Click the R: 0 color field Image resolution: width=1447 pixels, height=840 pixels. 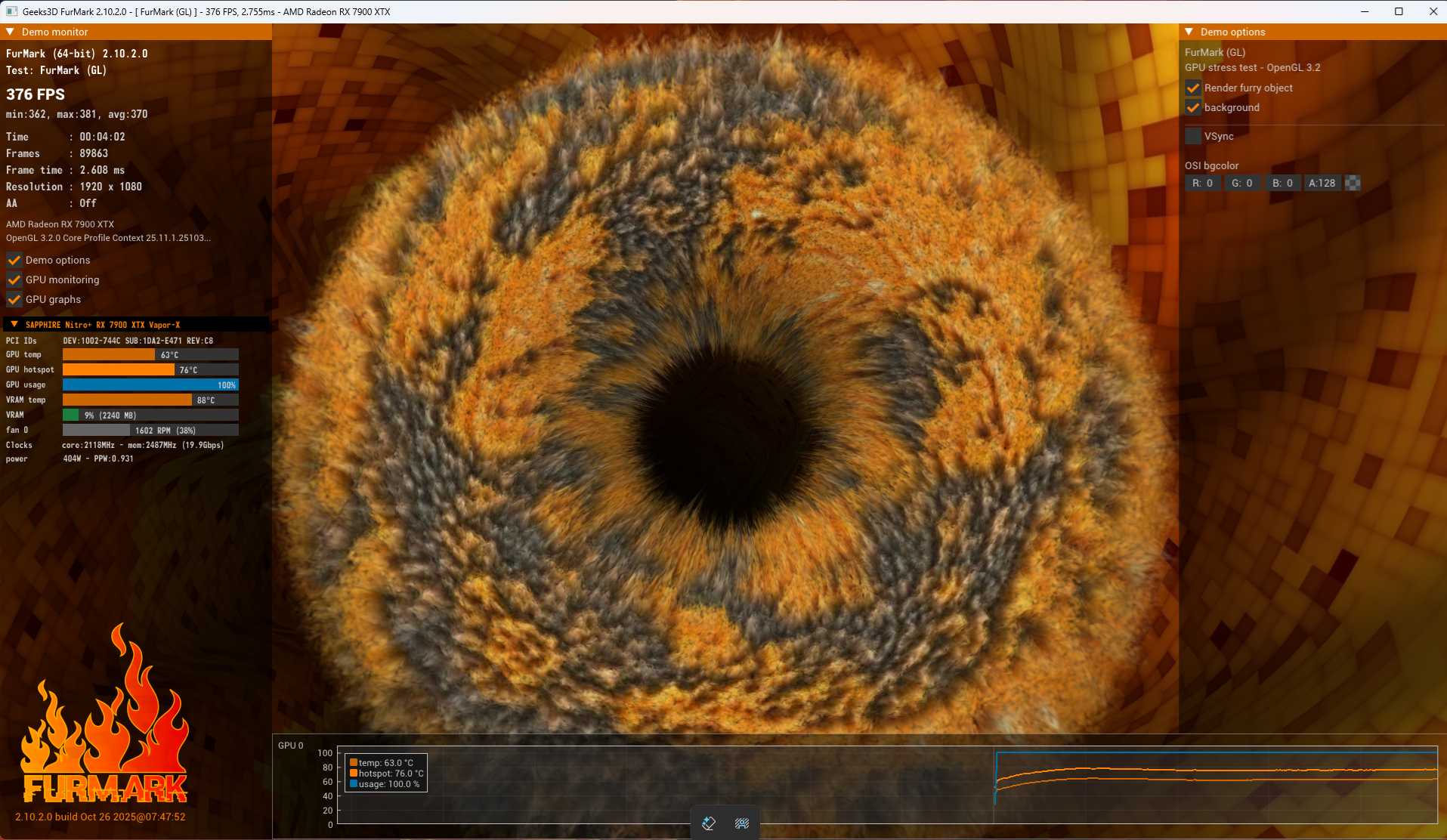coord(1202,183)
